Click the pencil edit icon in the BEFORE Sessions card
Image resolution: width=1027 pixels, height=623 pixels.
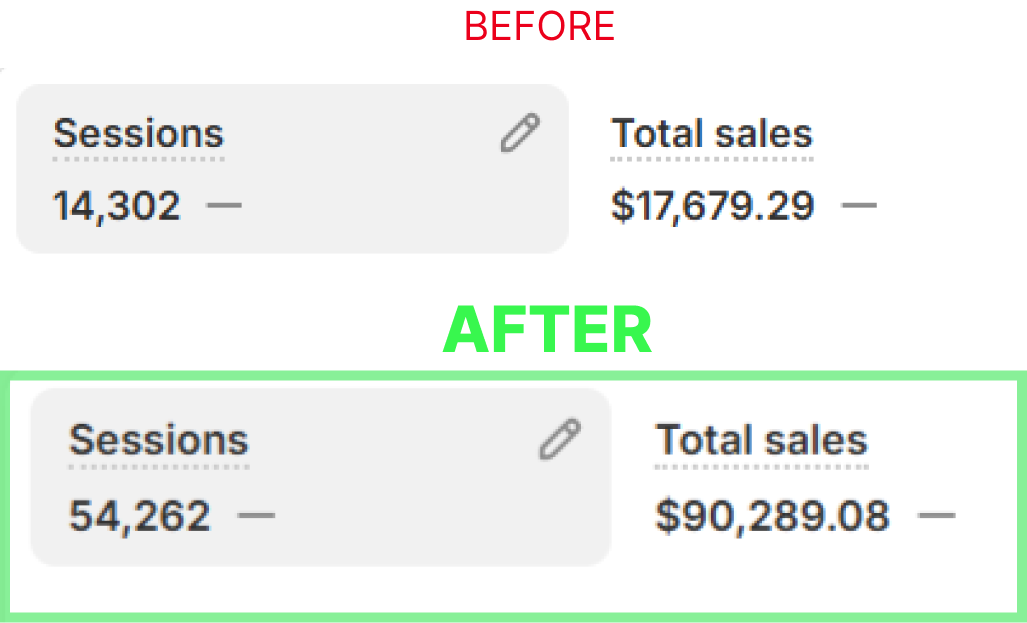click(x=521, y=133)
